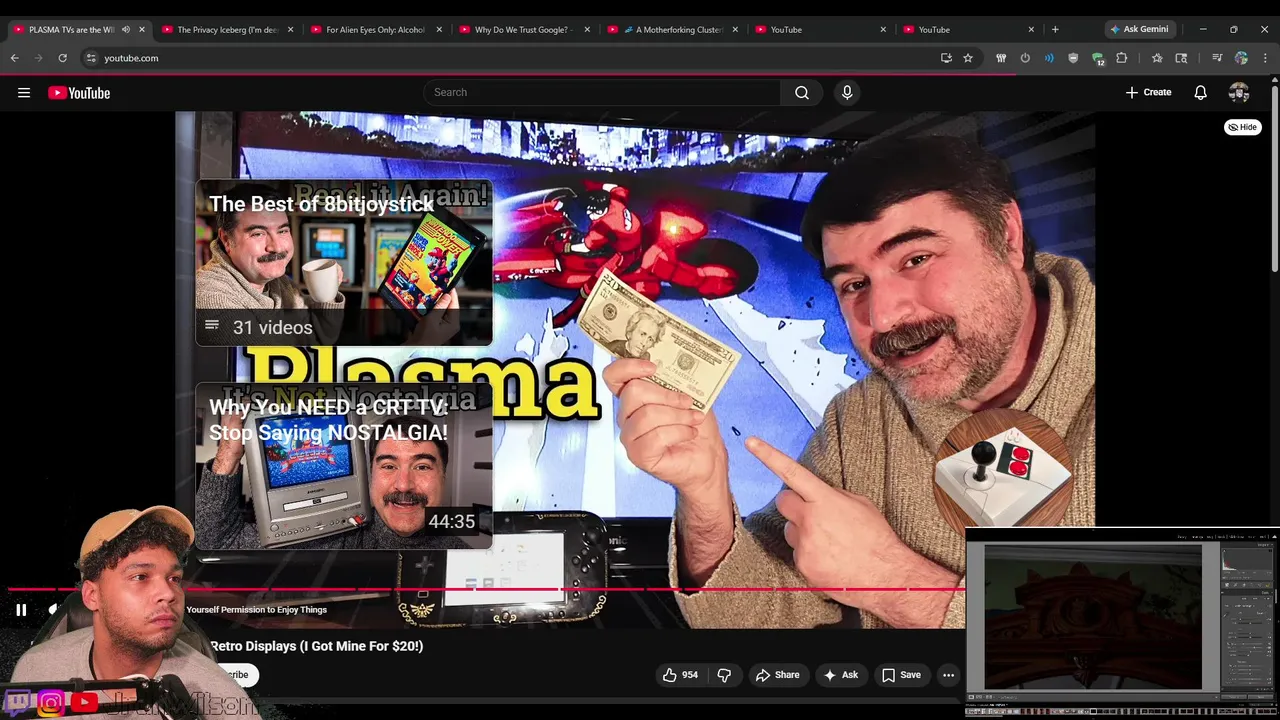
Task: Hide the end screen cards
Action: (1242, 127)
